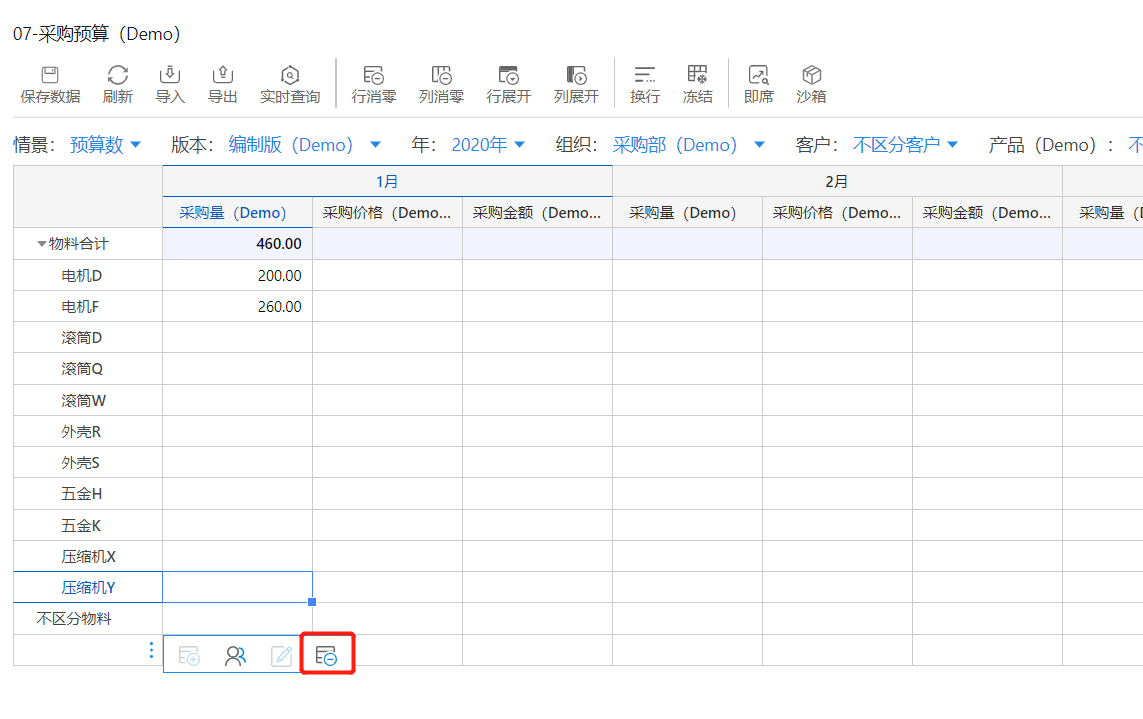Apply 行消零 to hide zero rows
The height and width of the screenshot is (719, 1143).
[374, 76]
